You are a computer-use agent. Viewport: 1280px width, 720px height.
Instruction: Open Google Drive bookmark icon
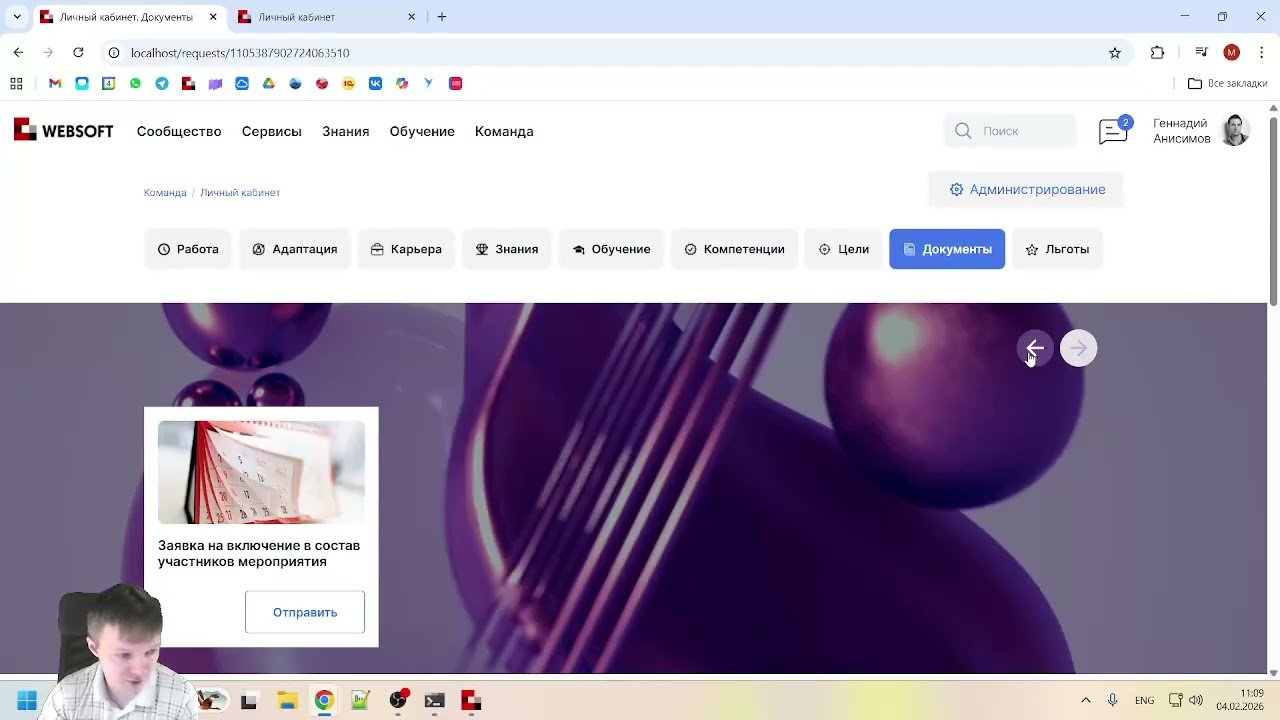coord(268,83)
